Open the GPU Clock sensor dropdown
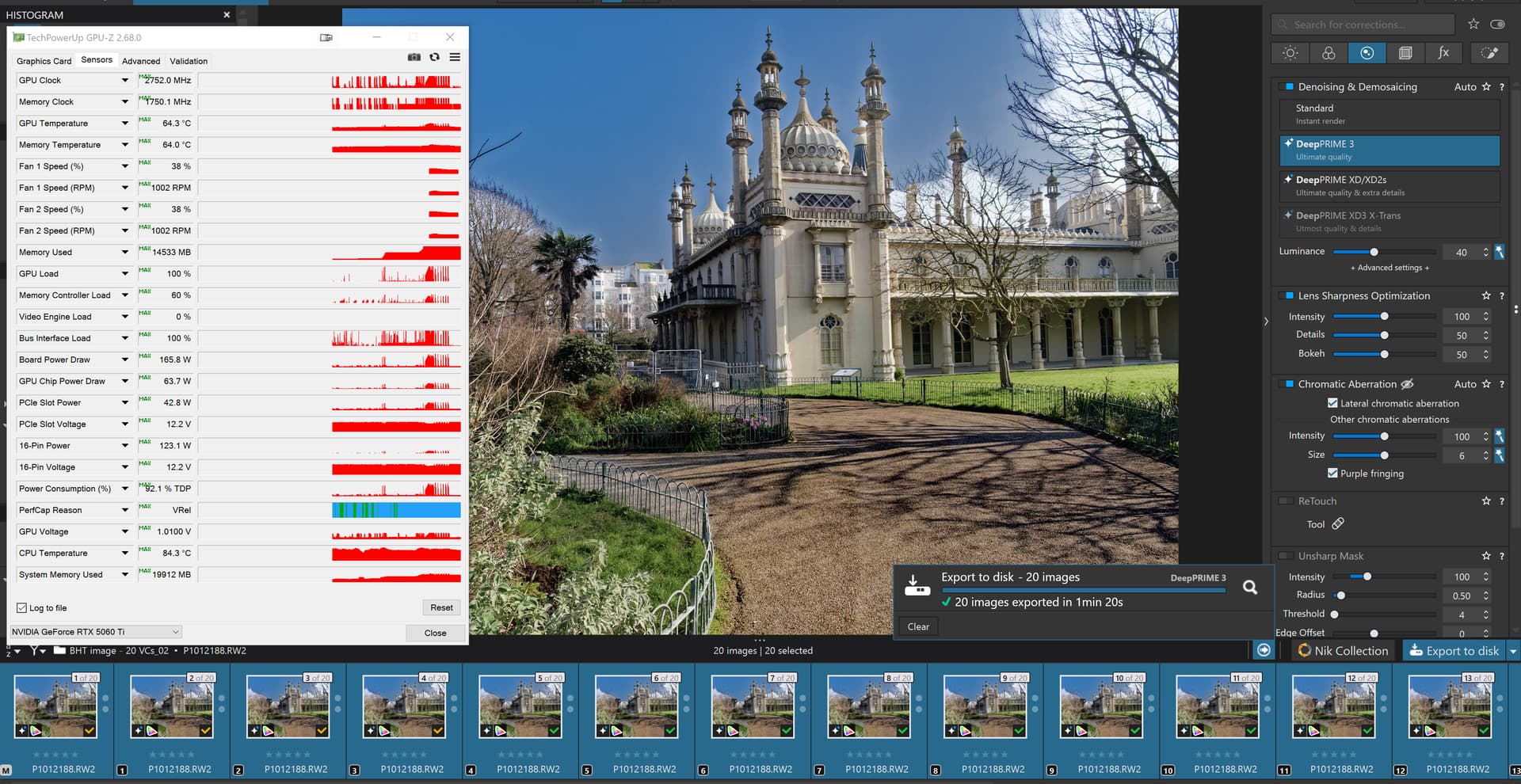The height and width of the screenshot is (784, 1521). (x=124, y=80)
